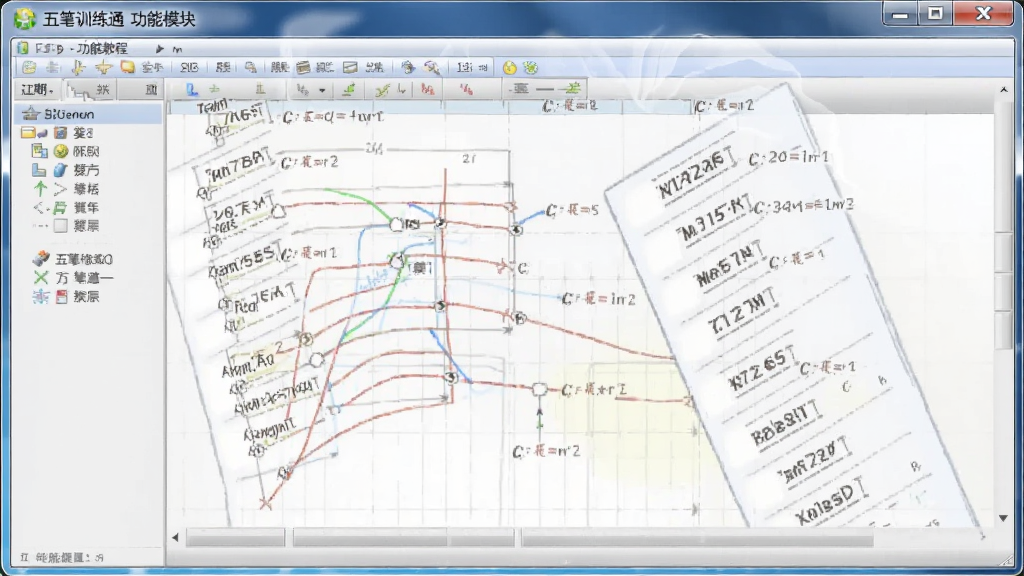Select the yellow lightning-shaped toolbar icon
Screen dimensions: 1024x576
pos(78,67)
